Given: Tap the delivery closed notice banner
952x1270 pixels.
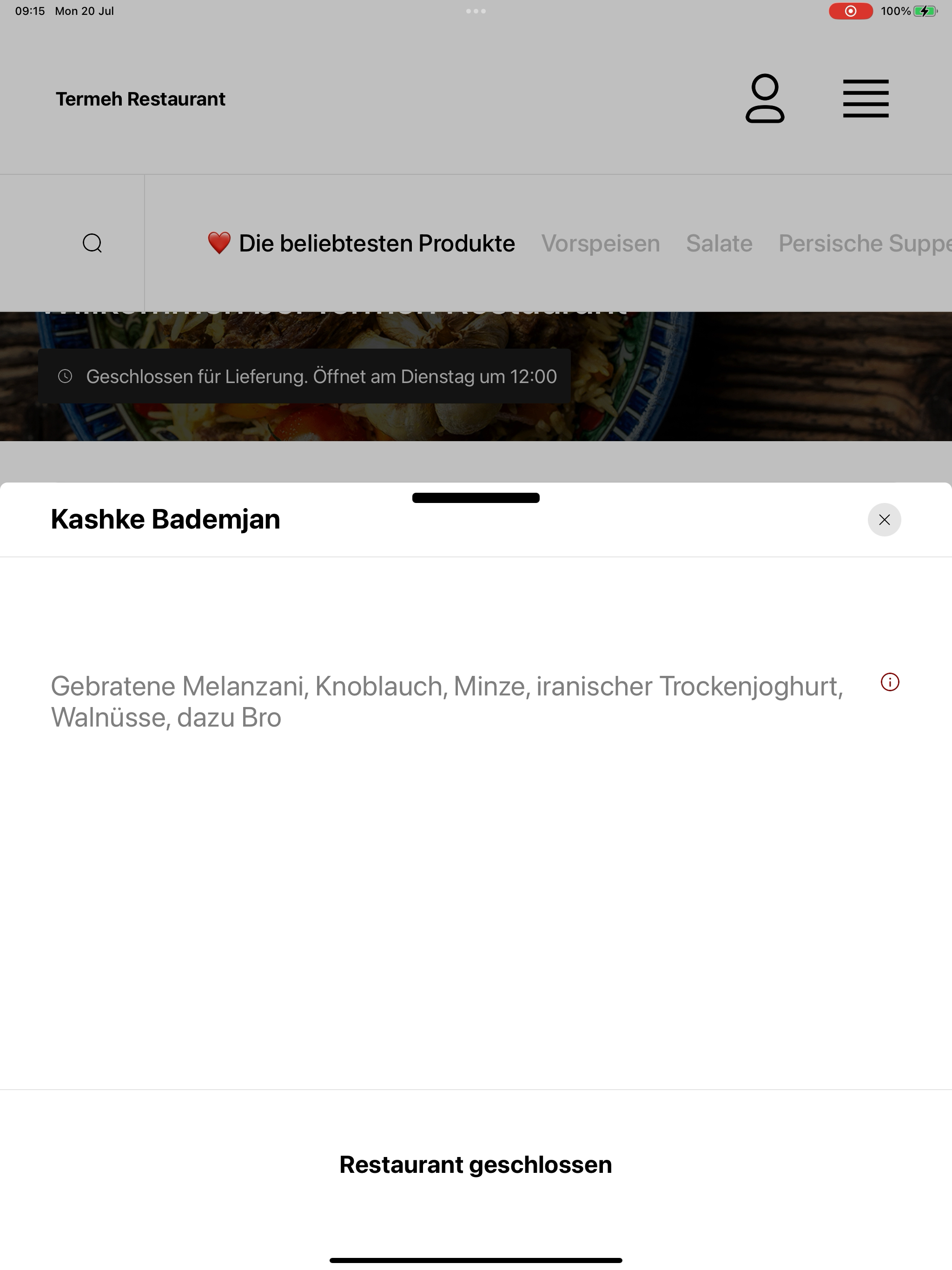Looking at the screenshot, I should click(304, 376).
